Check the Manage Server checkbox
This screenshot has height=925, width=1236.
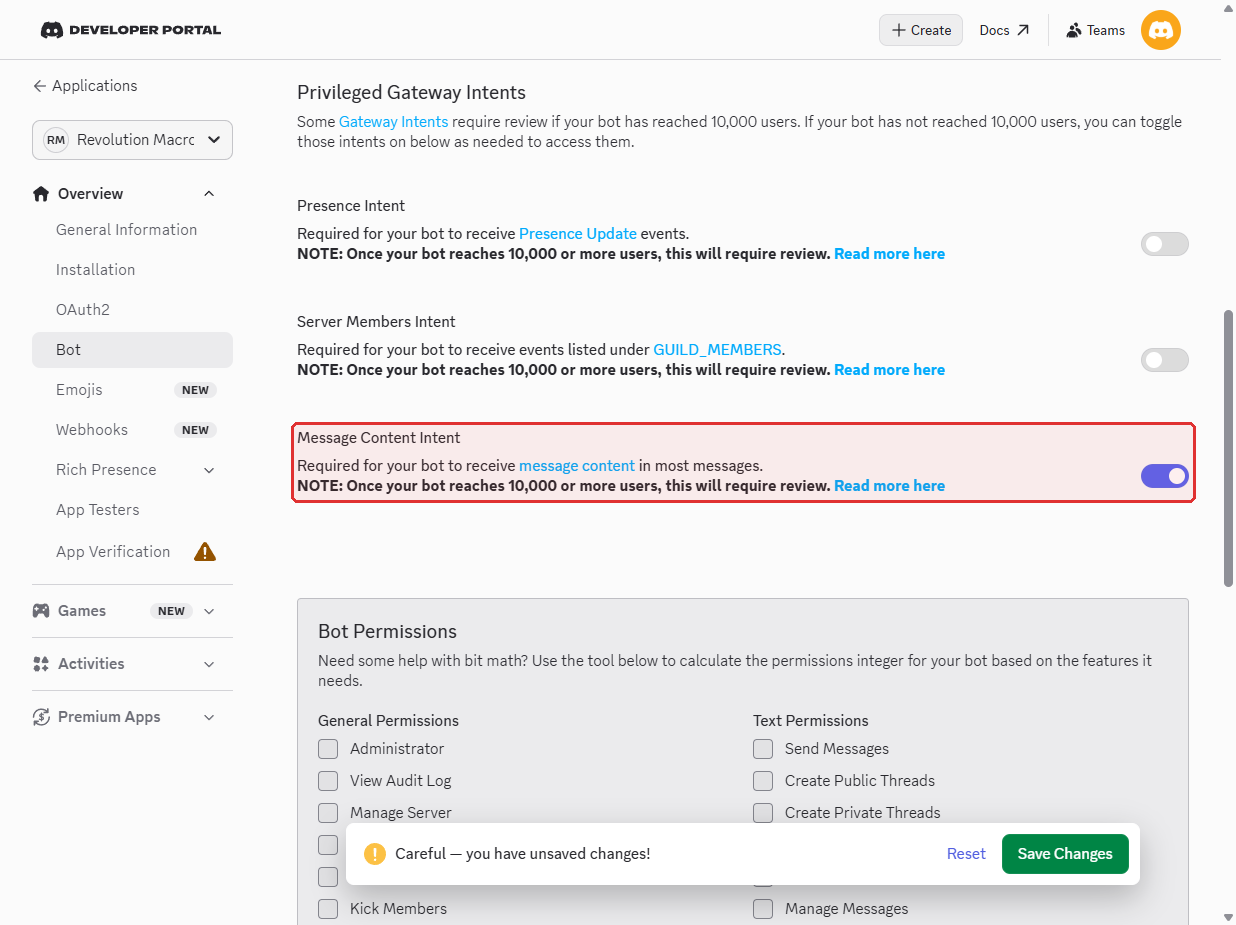[x=328, y=813]
